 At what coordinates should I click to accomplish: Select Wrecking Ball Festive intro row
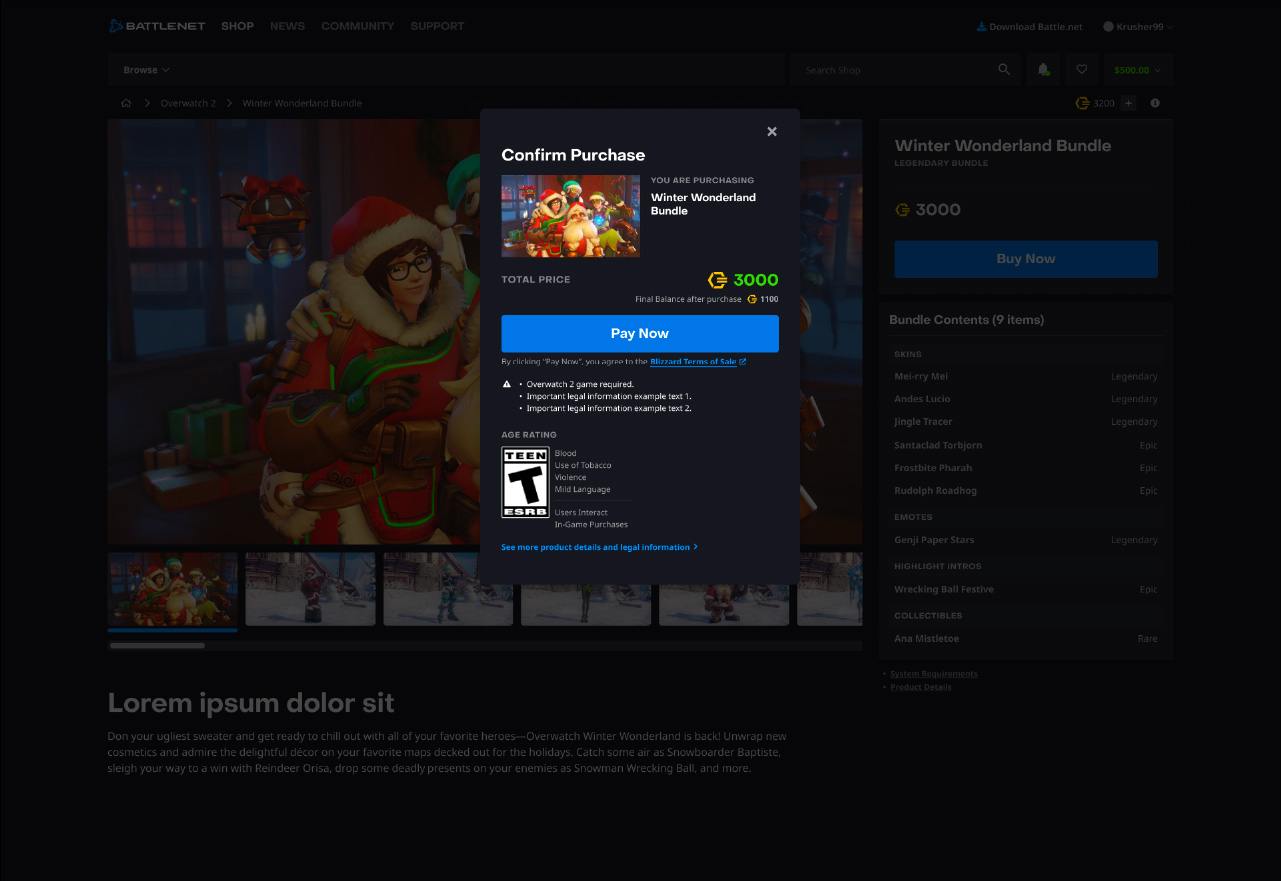1026,589
